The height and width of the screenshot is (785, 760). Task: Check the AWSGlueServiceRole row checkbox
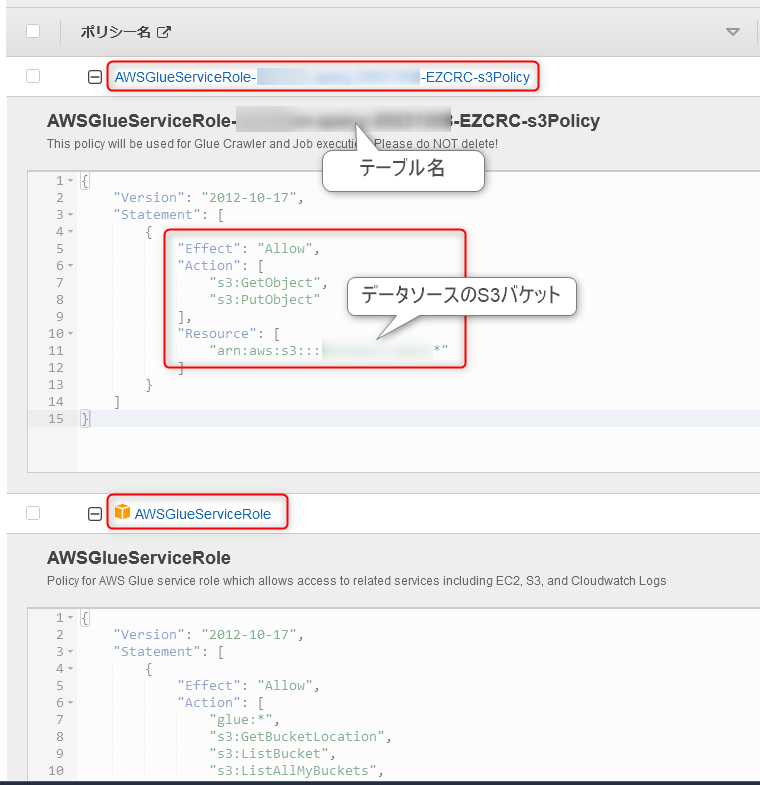(x=33, y=513)
